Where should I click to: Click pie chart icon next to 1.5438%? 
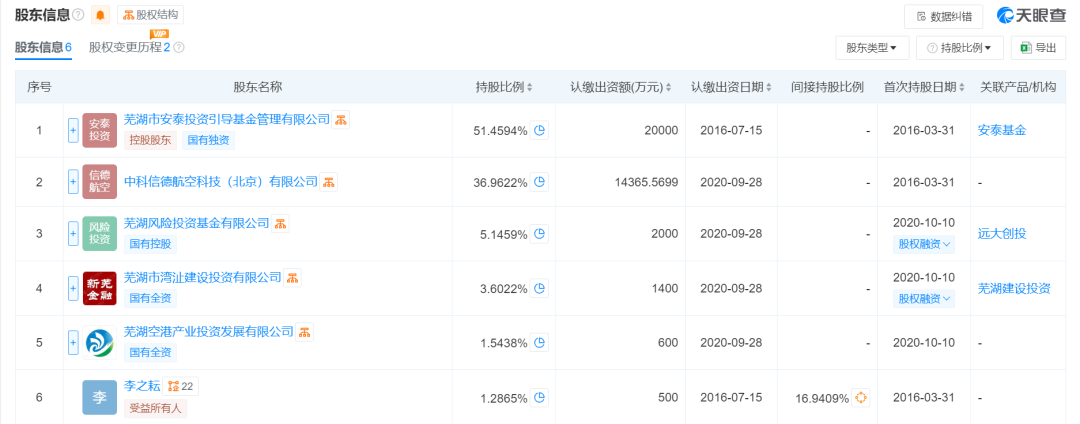(540, 342)
